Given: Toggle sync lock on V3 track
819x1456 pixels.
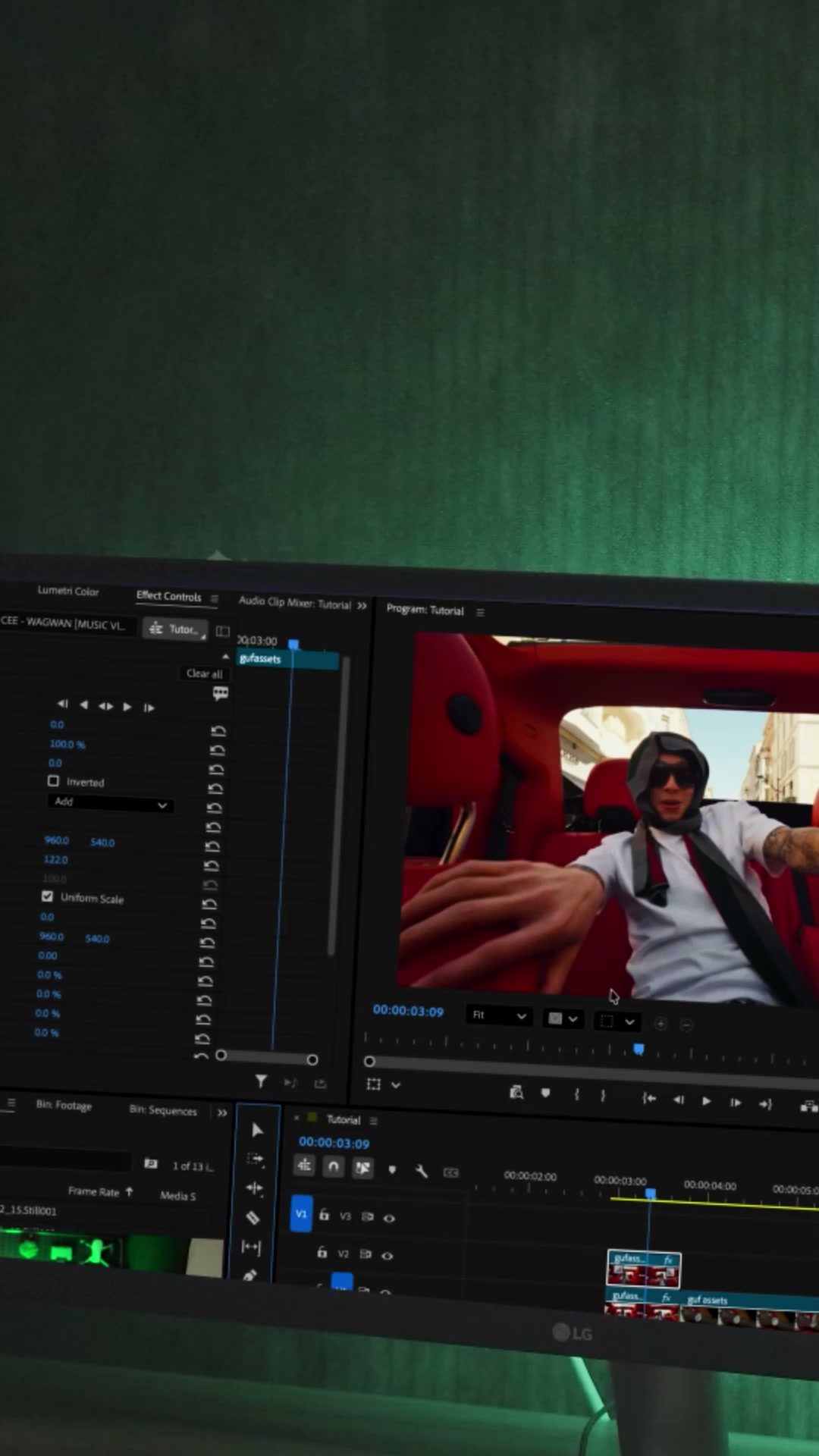Looking at the screenshot, I should (x=368, y=1216).
